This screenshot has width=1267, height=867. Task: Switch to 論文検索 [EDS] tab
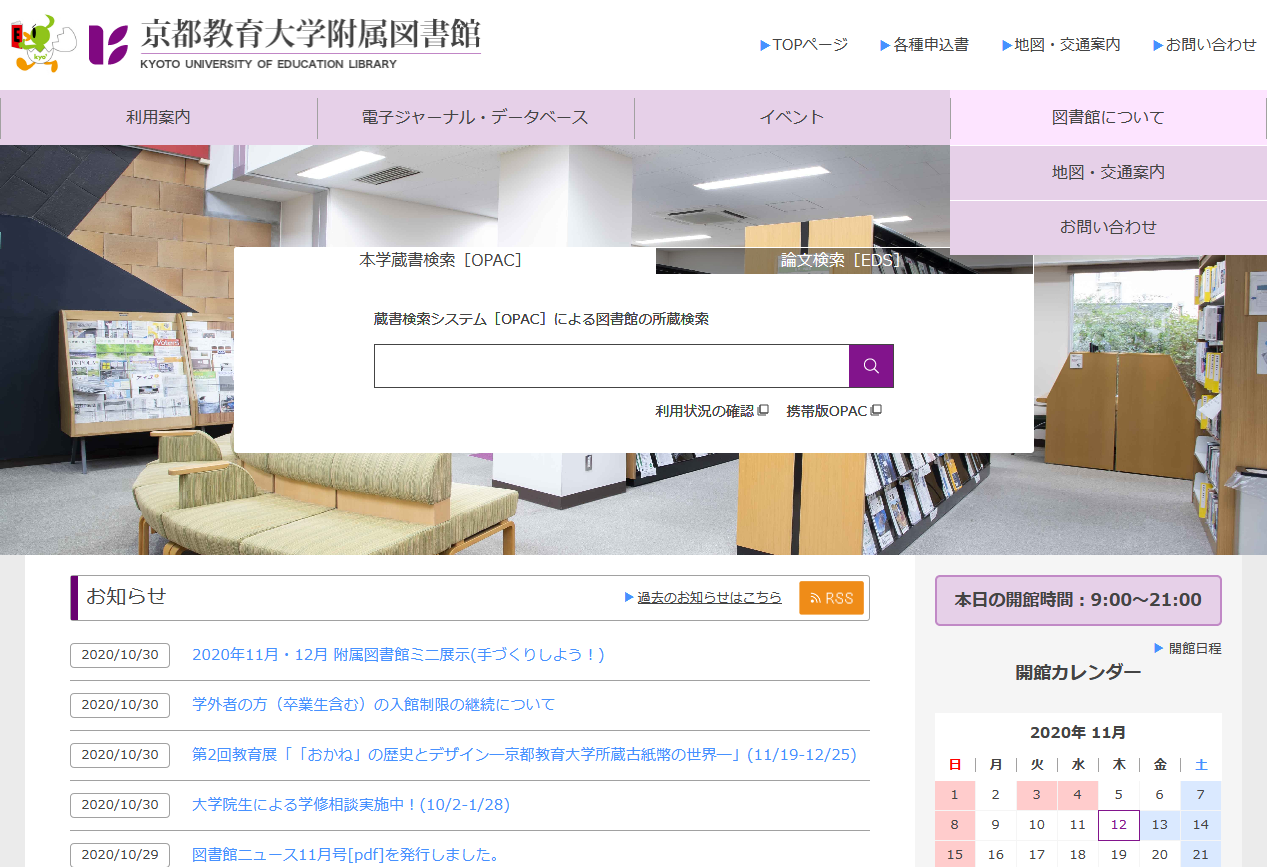coord(843,261)
